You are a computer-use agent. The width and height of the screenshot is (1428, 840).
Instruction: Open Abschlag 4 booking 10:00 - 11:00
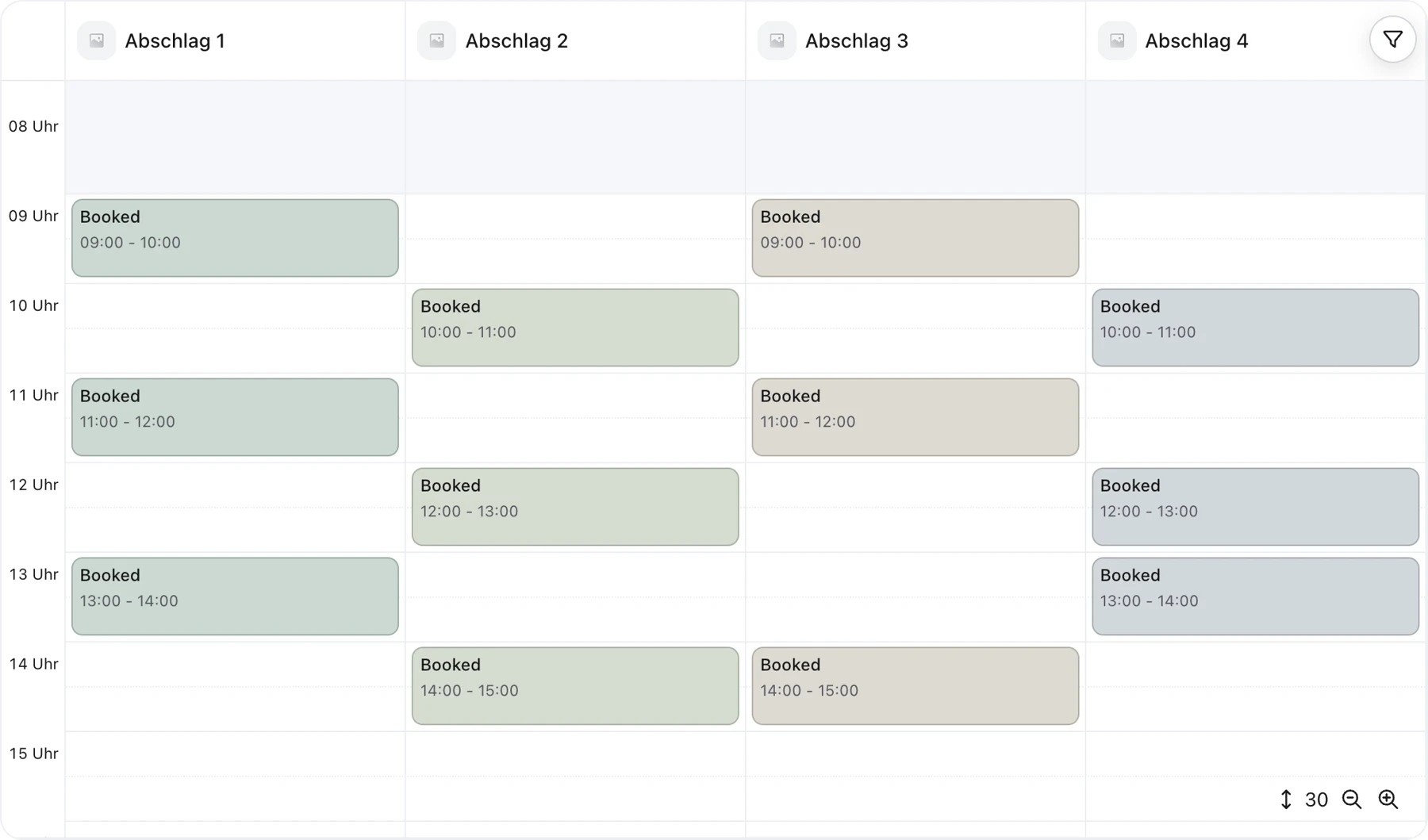tap(1256, 328)
